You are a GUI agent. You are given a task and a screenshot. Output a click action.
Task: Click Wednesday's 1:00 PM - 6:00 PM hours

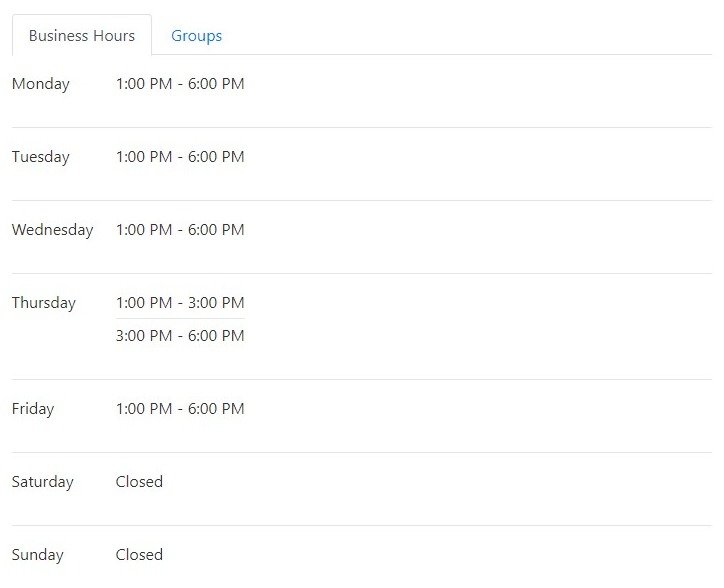click(x=180, y=230)
